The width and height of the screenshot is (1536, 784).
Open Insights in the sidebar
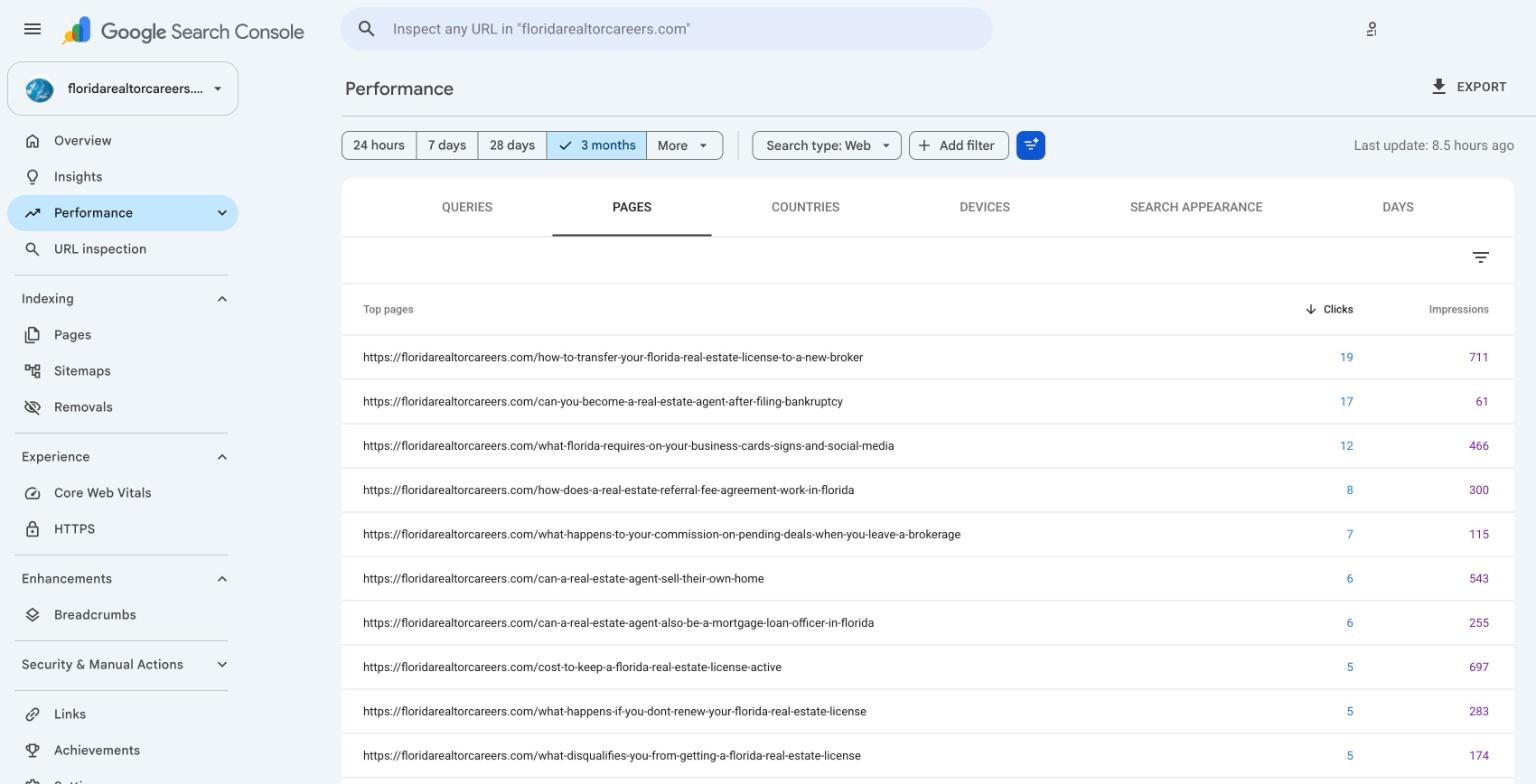tap(122, 177)
